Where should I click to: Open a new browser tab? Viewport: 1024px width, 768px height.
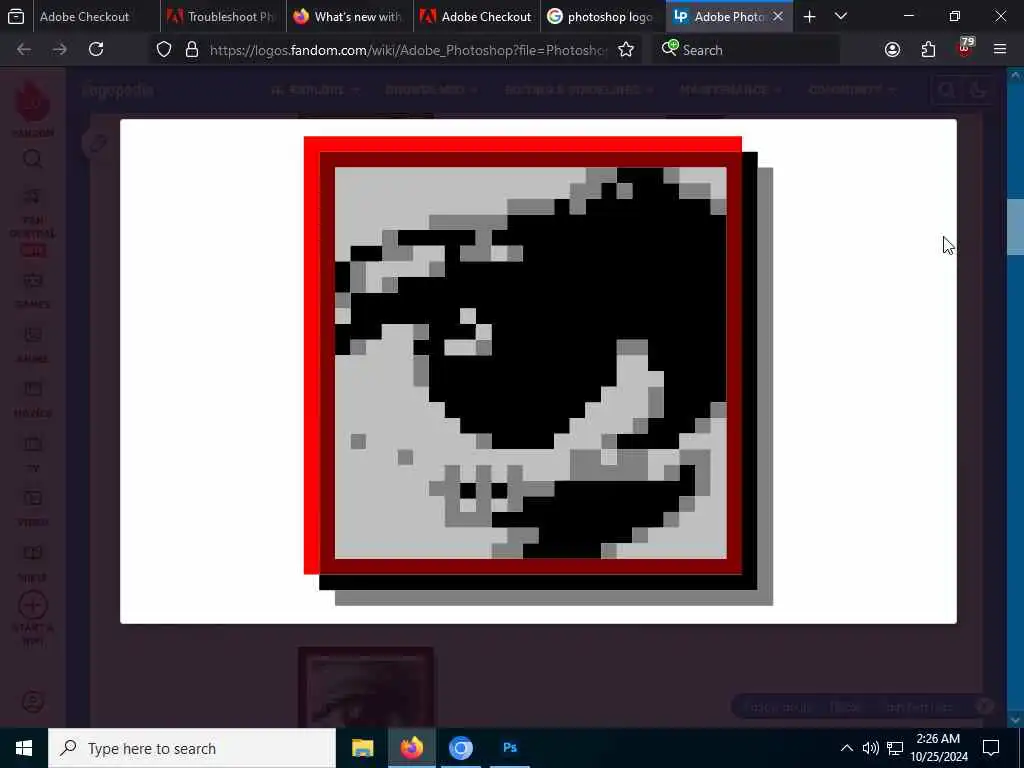click(x=809, y=16)
